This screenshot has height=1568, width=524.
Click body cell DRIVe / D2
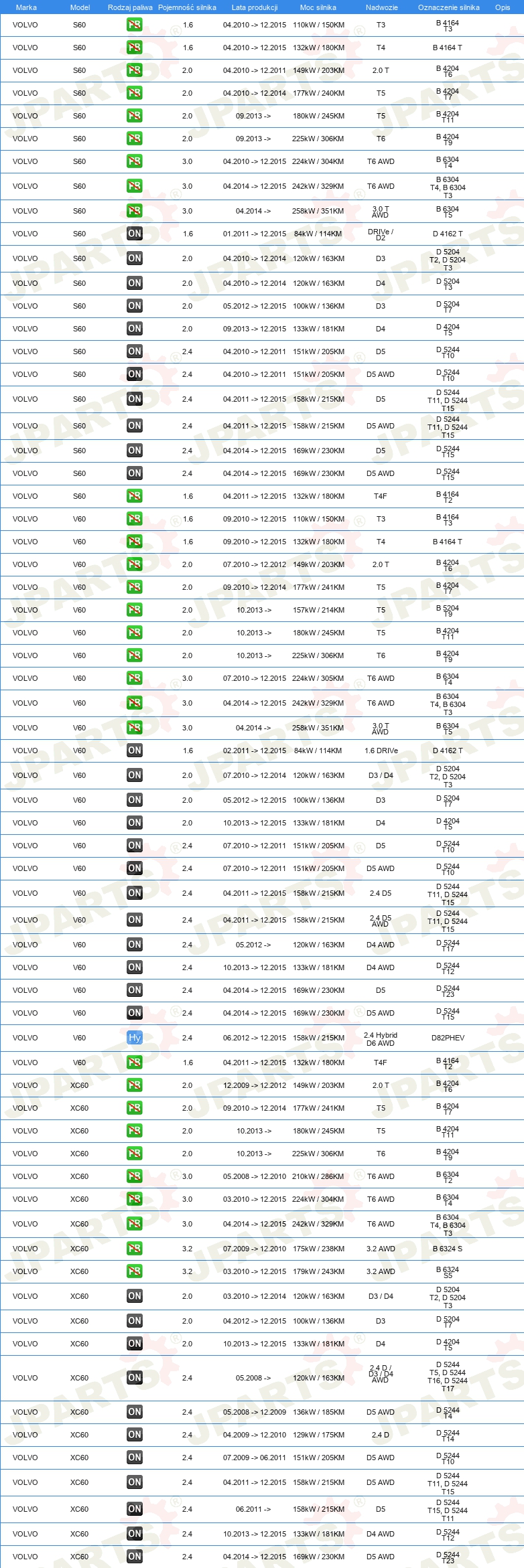[381, 234]
